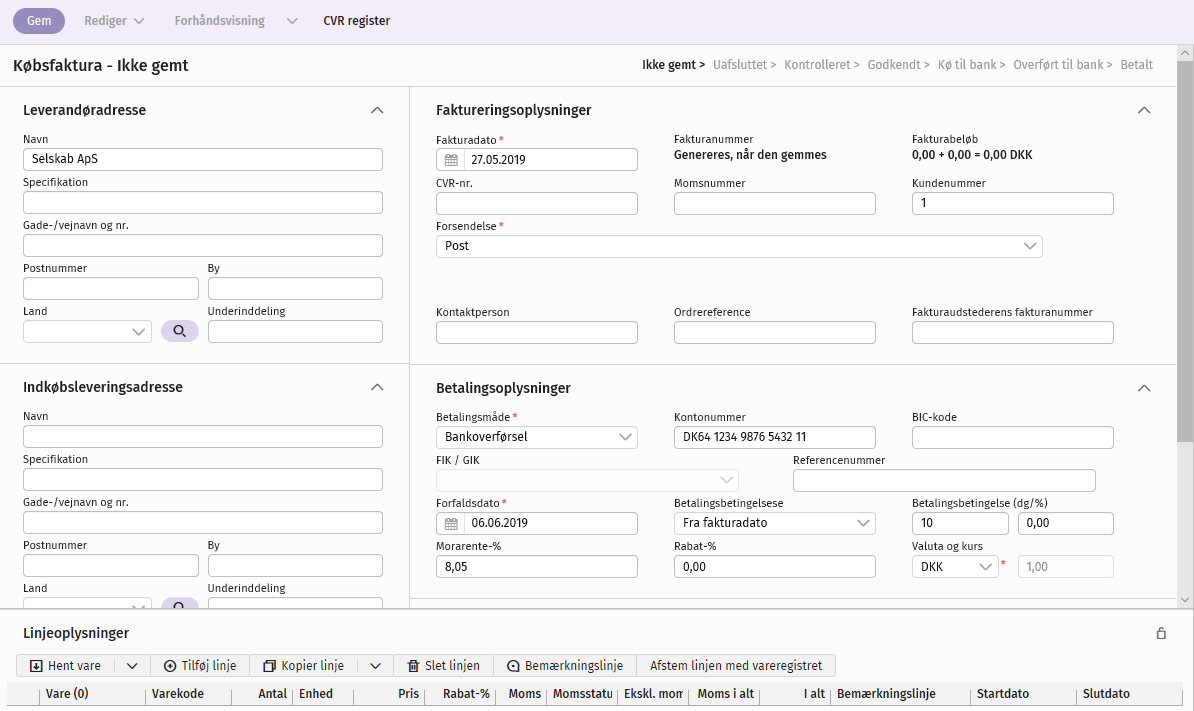Click the Slutdato column header
Screen dimensions: 1194x711
1106,694
